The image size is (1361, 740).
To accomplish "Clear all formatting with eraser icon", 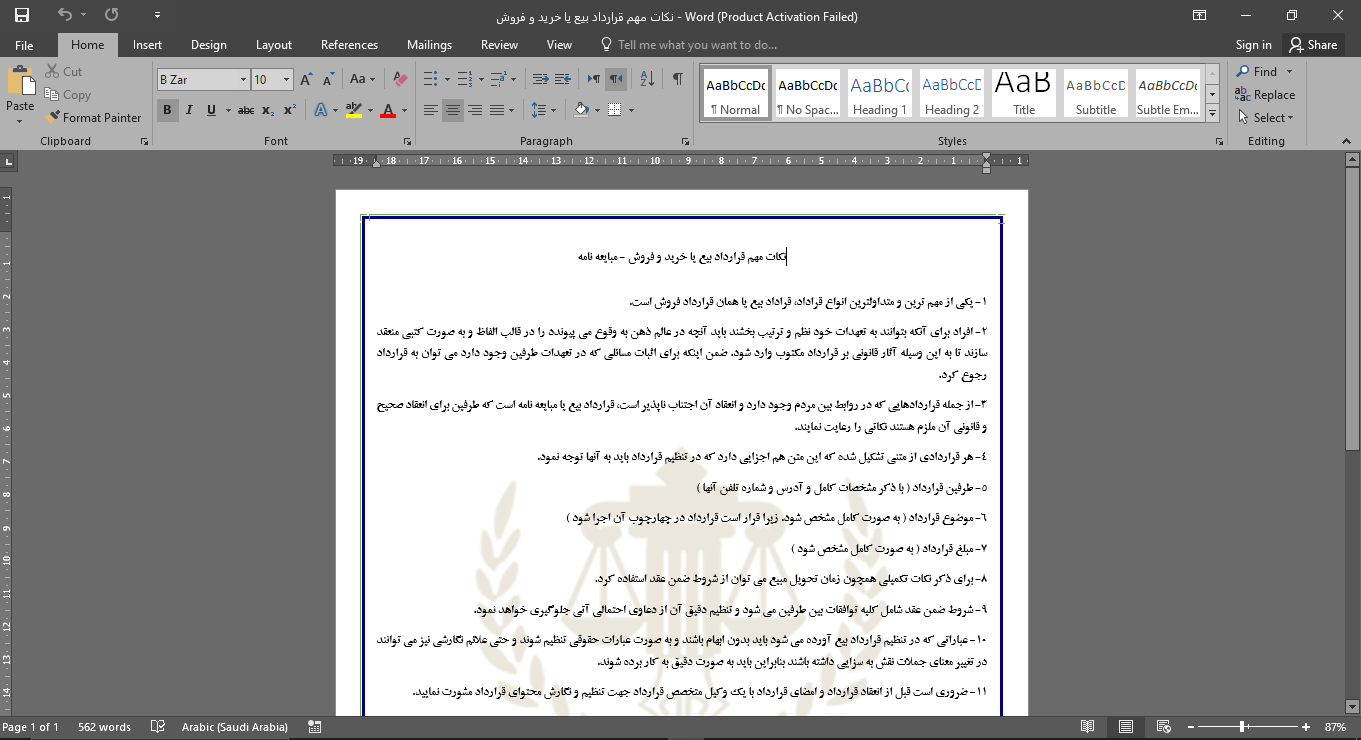I will pos(400,80).
